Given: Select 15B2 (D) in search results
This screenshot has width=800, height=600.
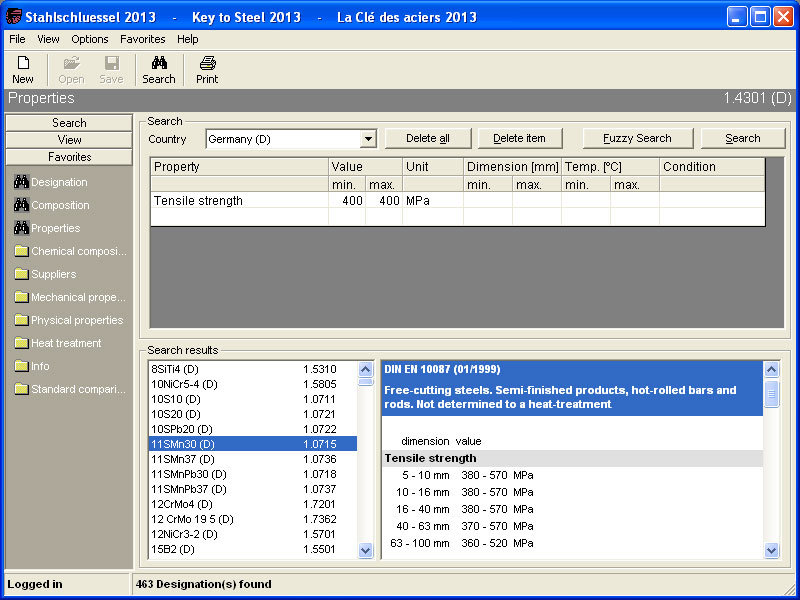Looking at the screenshot, I should [253, 549].
